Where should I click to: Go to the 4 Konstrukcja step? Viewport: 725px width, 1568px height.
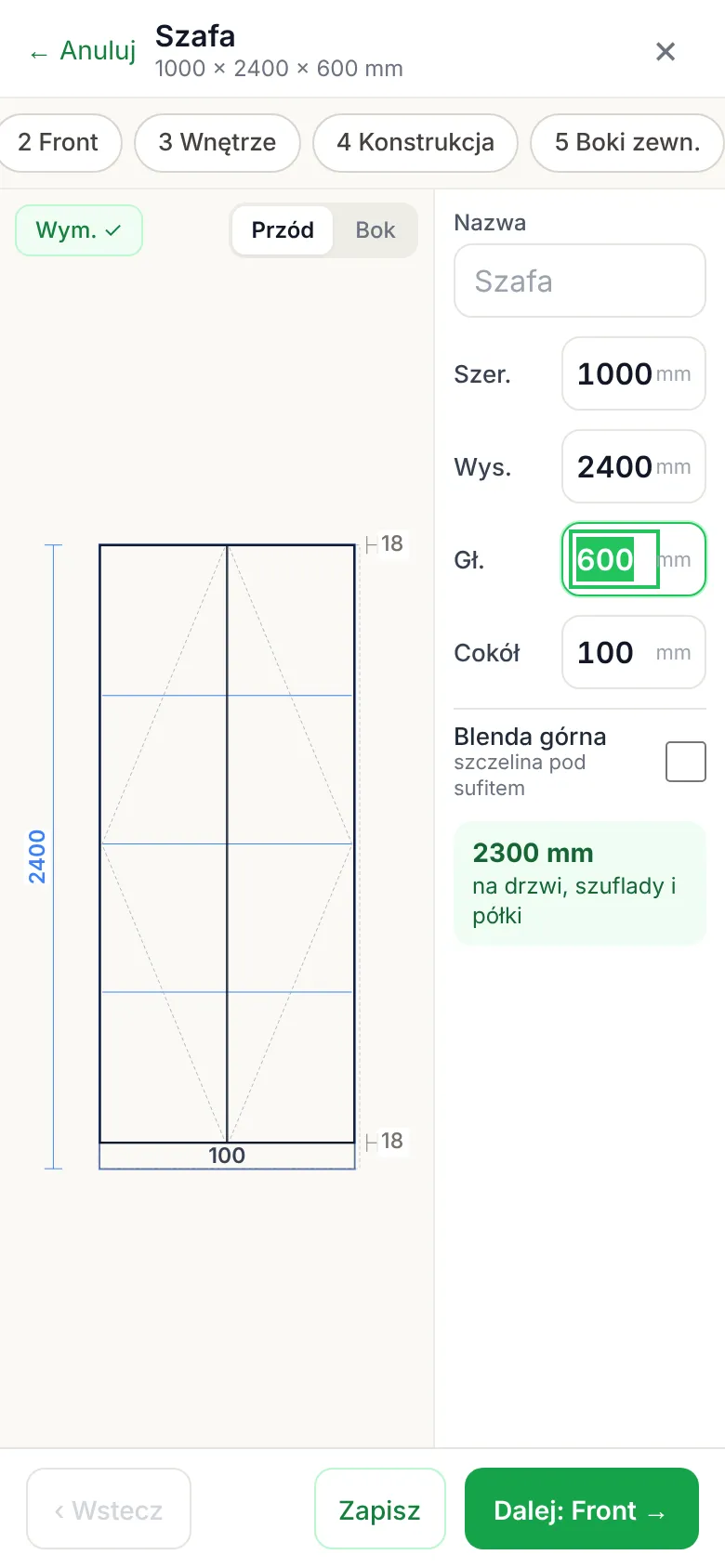(x=415, y=143)
